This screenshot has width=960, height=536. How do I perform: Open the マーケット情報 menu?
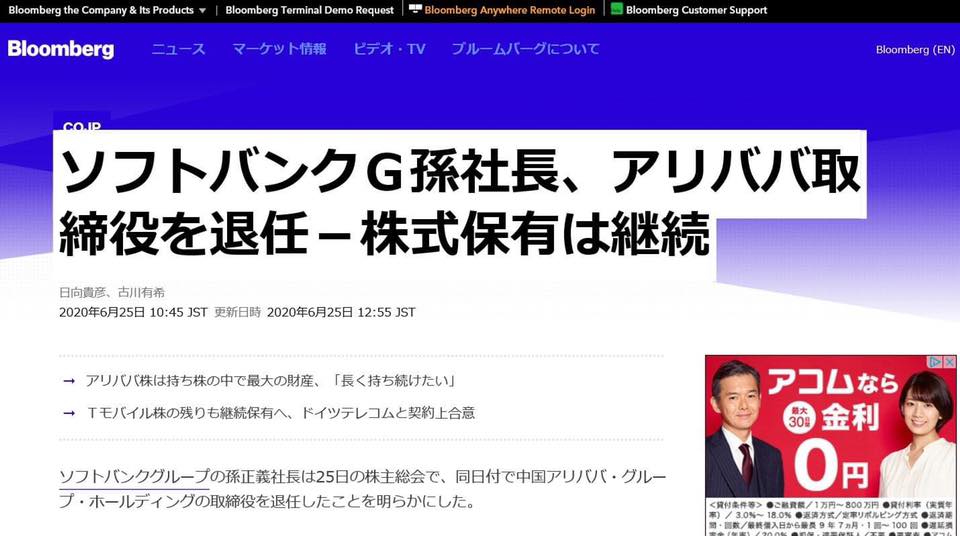click(x=279, y=49)
